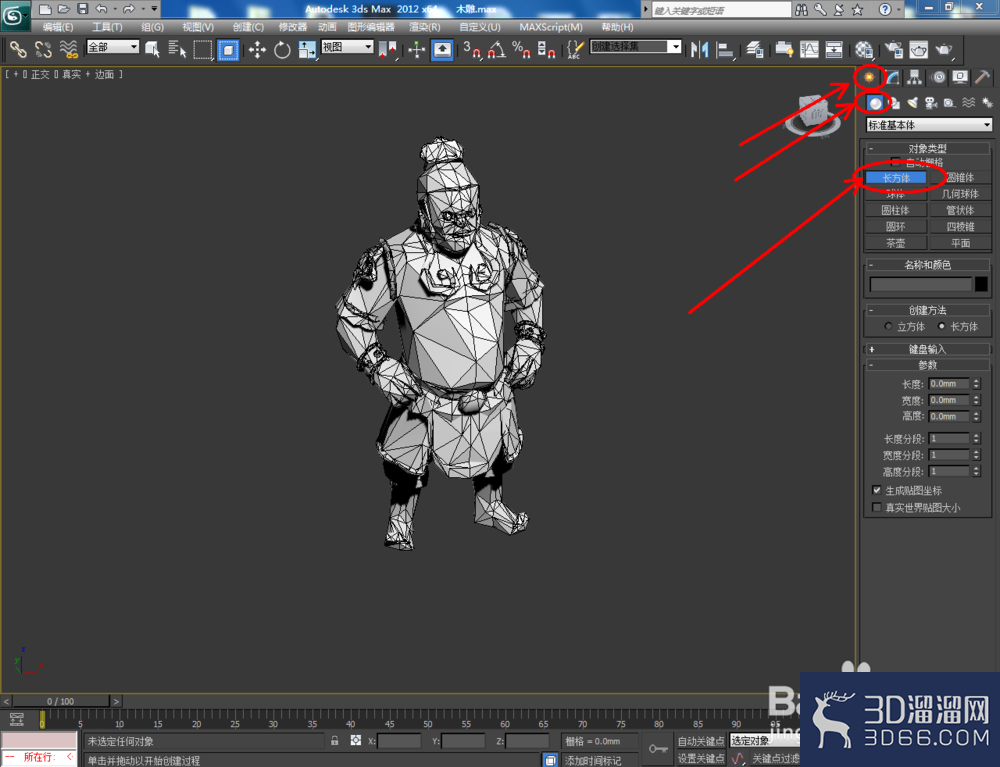The height and width of the screenshot is (767, 1000).
Task: Activate the Select and Rotate tool
Action: [x=282, y=49]
